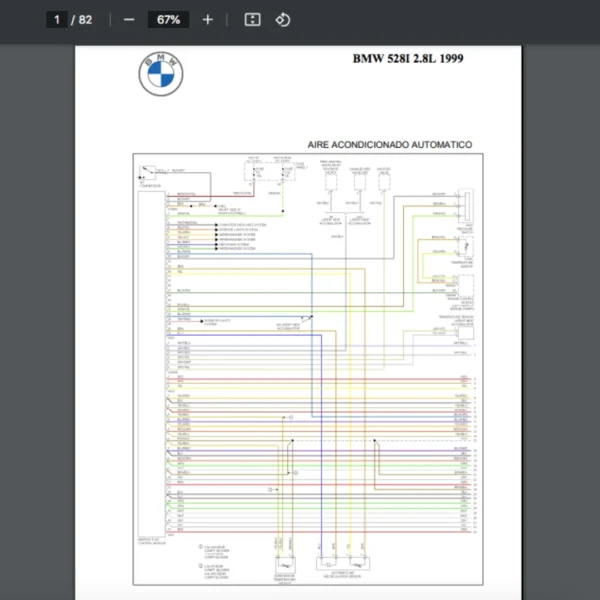The width and height of the screenshot is (600, 600).
Task: Click the A/C compressor switch symbol top-left
Action: pyautogui.click(x=149, y=172)
